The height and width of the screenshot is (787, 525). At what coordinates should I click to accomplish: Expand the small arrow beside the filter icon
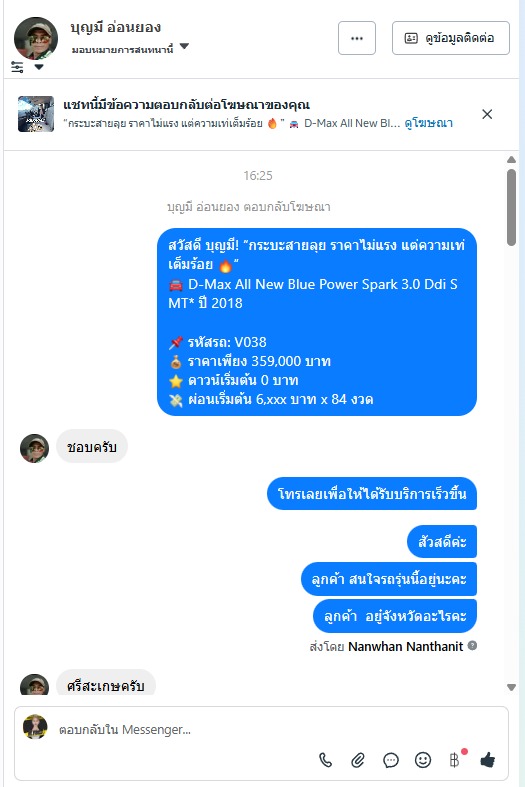39,67
